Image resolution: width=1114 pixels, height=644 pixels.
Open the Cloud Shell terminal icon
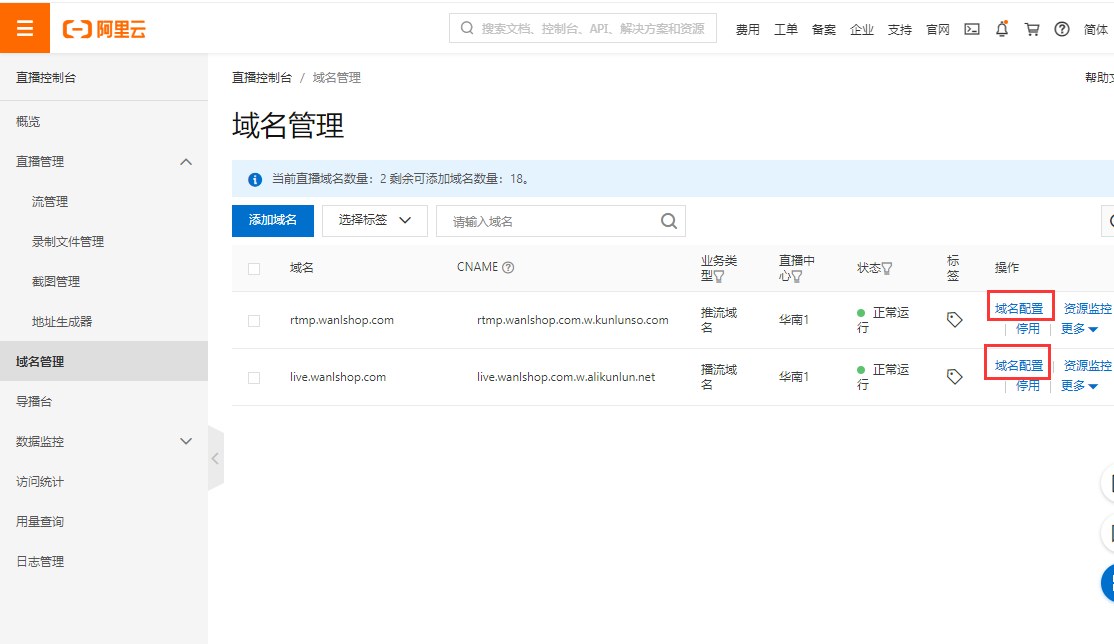click(971, 29)
